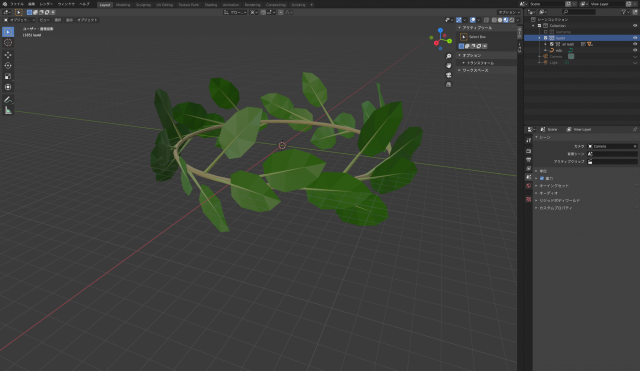
Task: Open the object mode dropdown in viewport header
Action: [19, 20]
